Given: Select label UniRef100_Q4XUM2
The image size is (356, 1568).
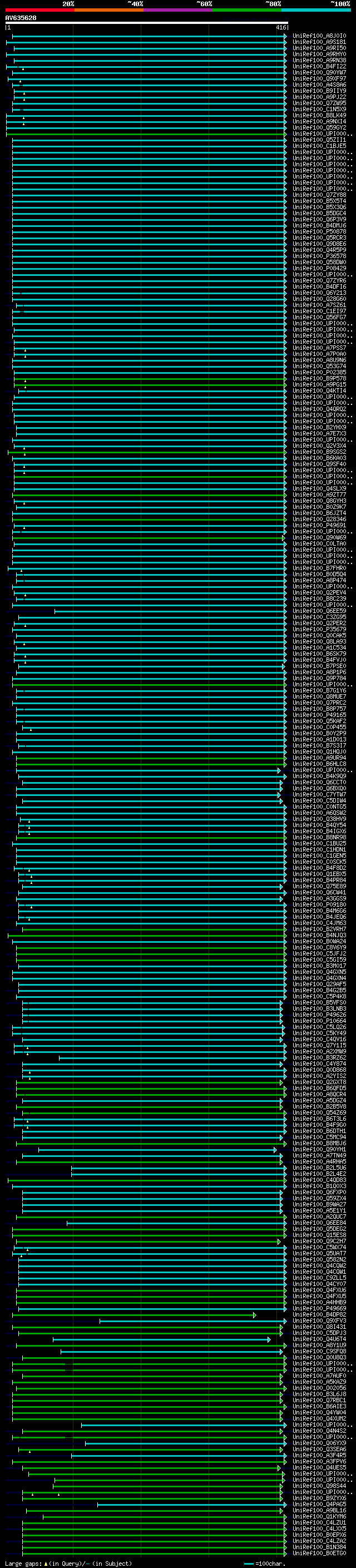Looking at the screenshot, I should click(x=319, y=1418).
